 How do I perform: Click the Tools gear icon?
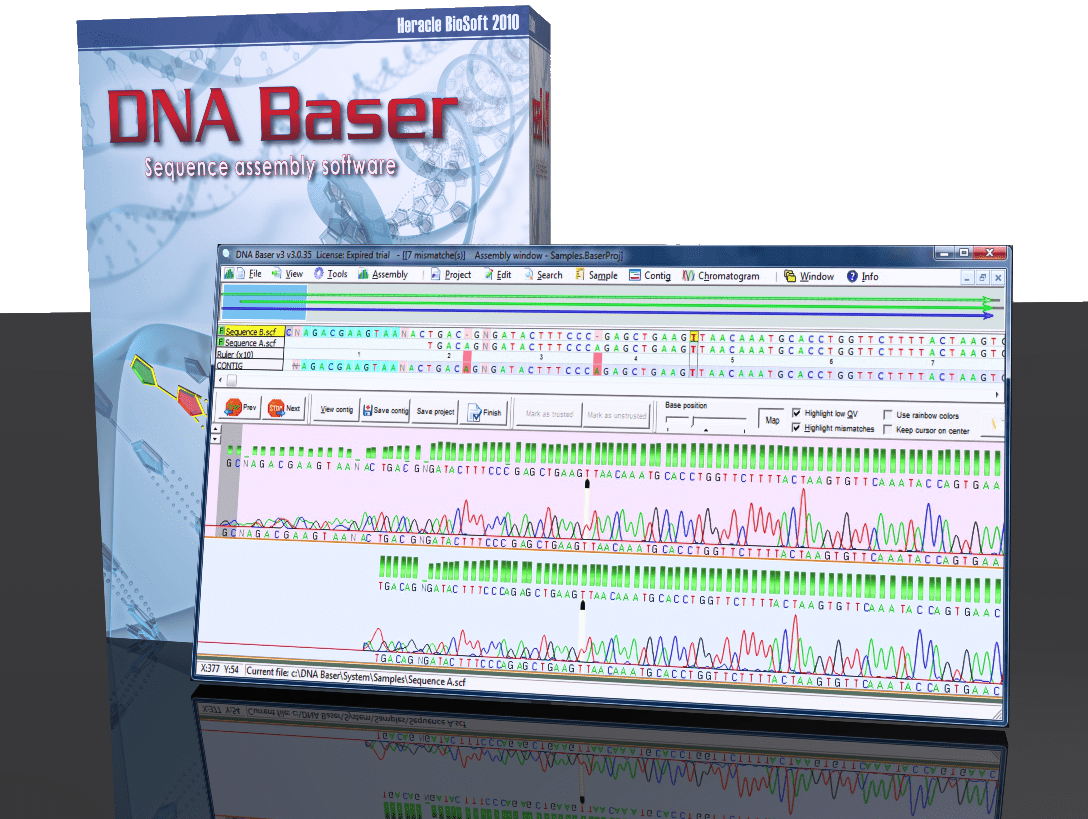(x=318, y=273)
